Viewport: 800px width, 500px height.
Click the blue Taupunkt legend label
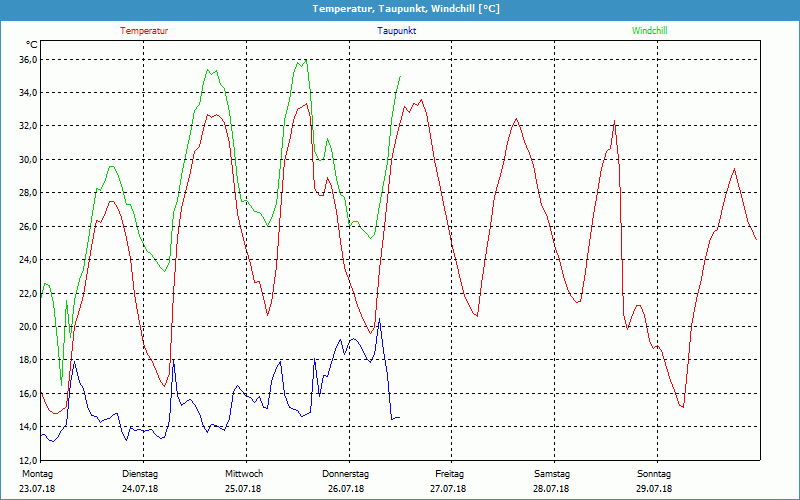pyautogui.click(x=396, y=31)
